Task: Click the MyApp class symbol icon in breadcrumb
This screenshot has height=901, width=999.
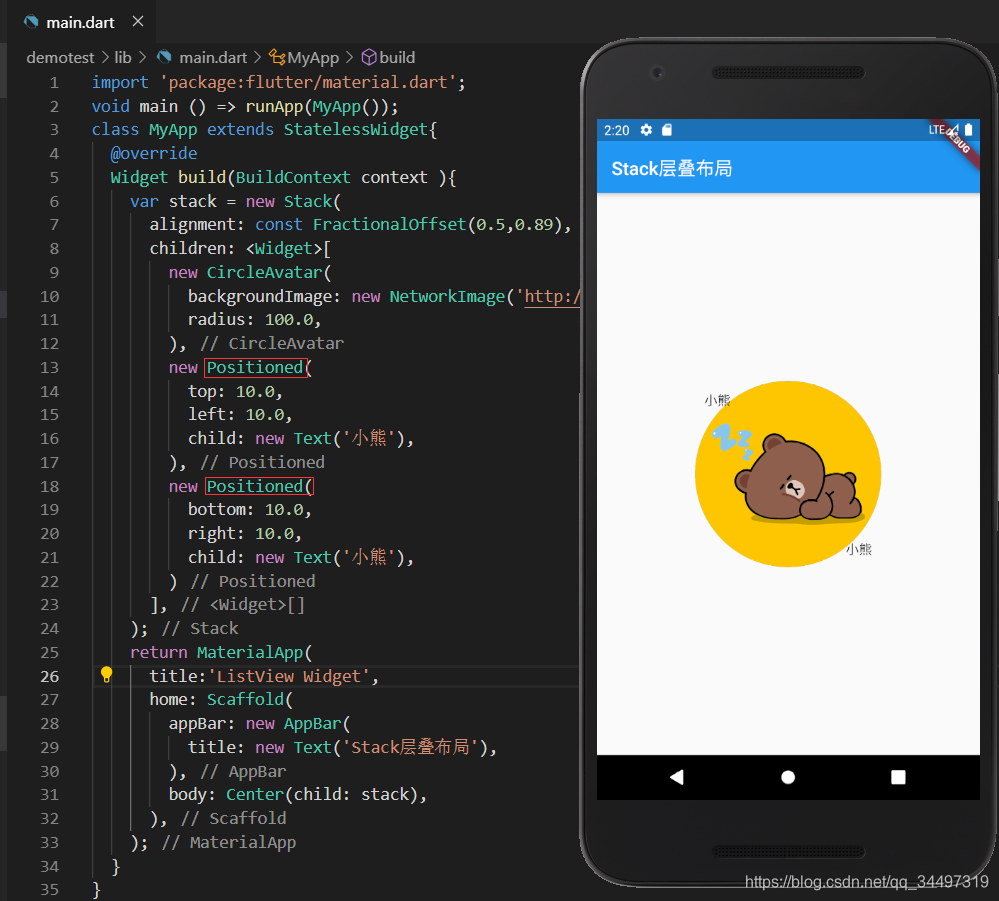Action: coord(277,57)
